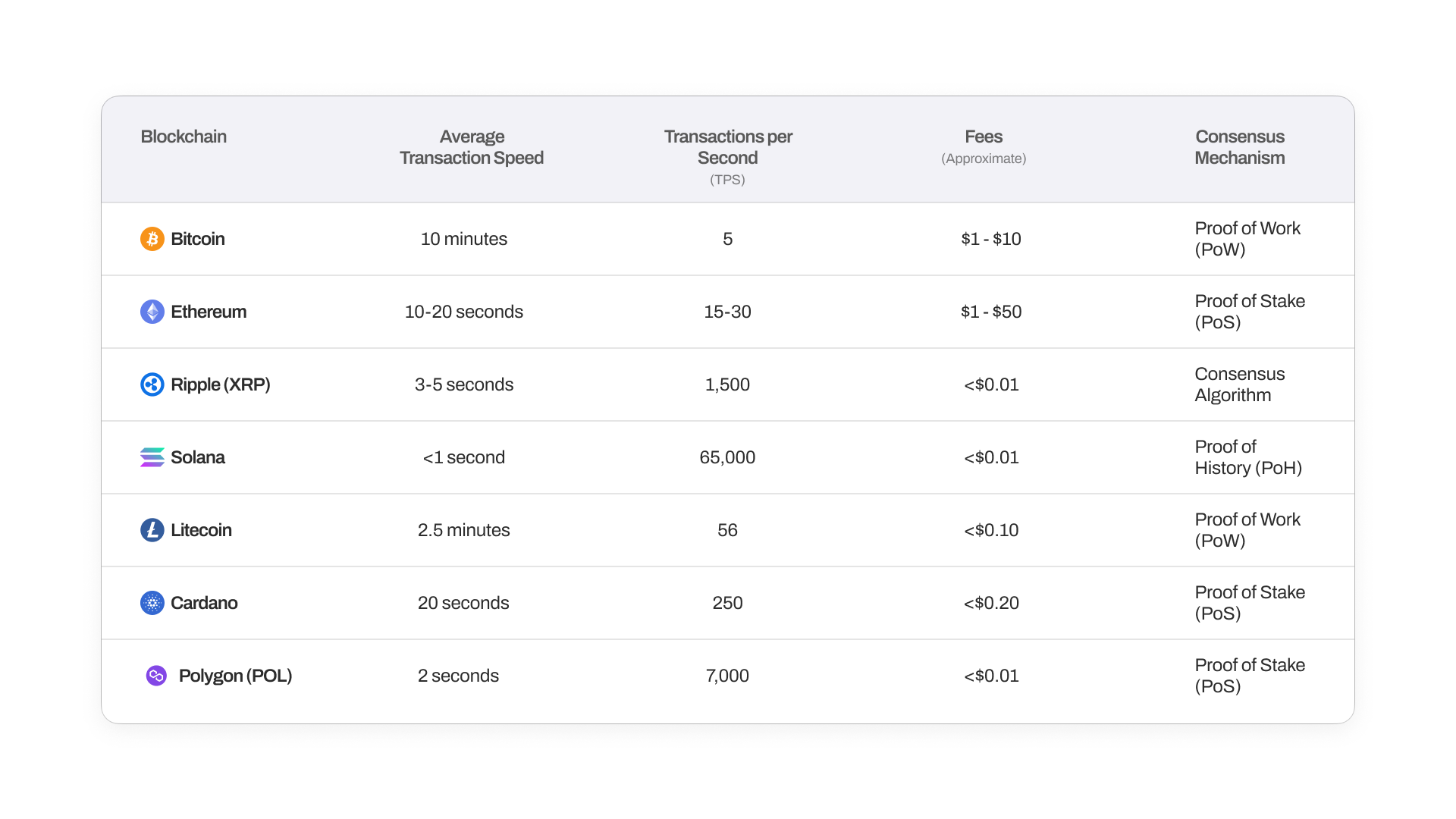Click the Proof of History (PoH) cell
Image resolution: width=1456 pixels, height=819 pixels.
coord(1248,457)
